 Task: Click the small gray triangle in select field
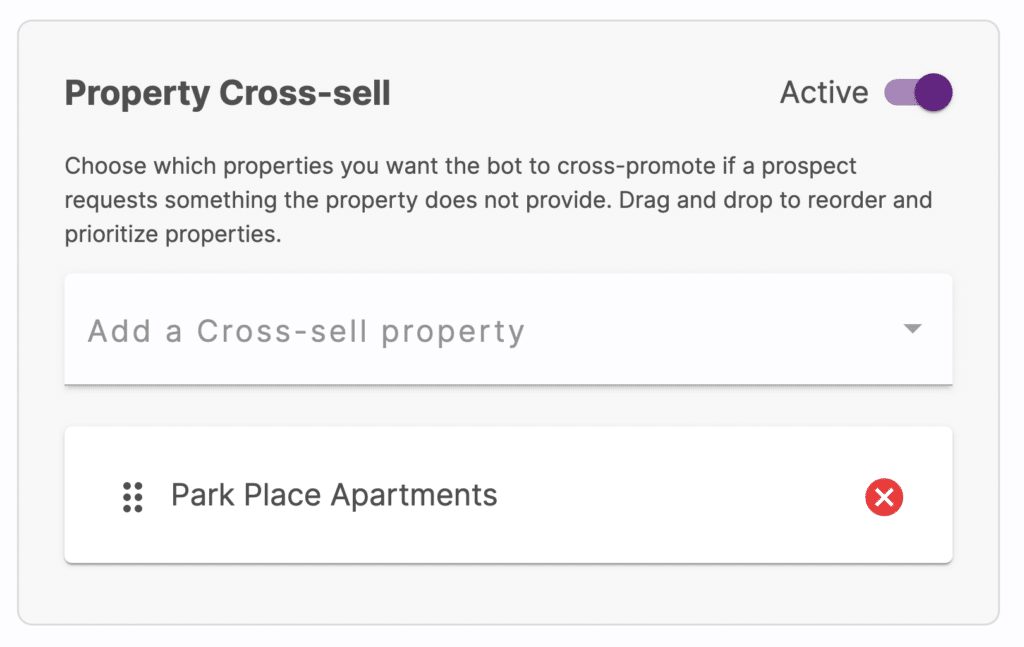point(912,328)
